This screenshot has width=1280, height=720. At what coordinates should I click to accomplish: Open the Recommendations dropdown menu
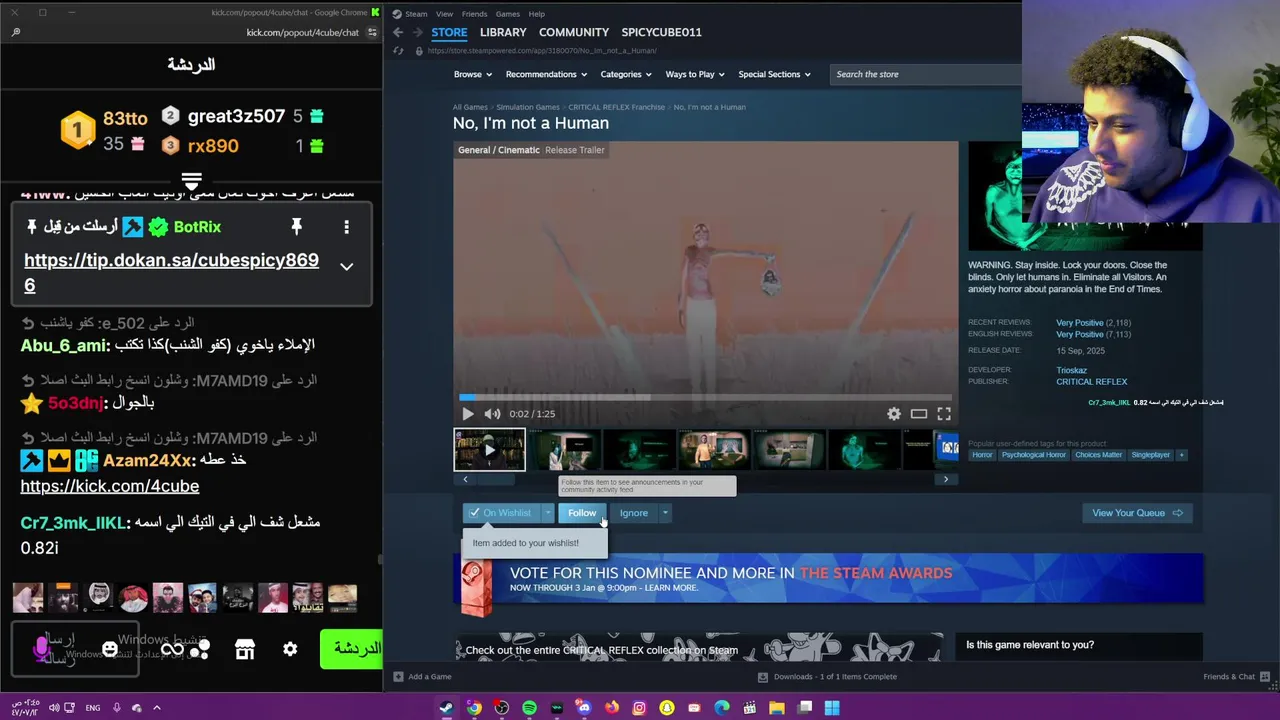pos(546,74)
